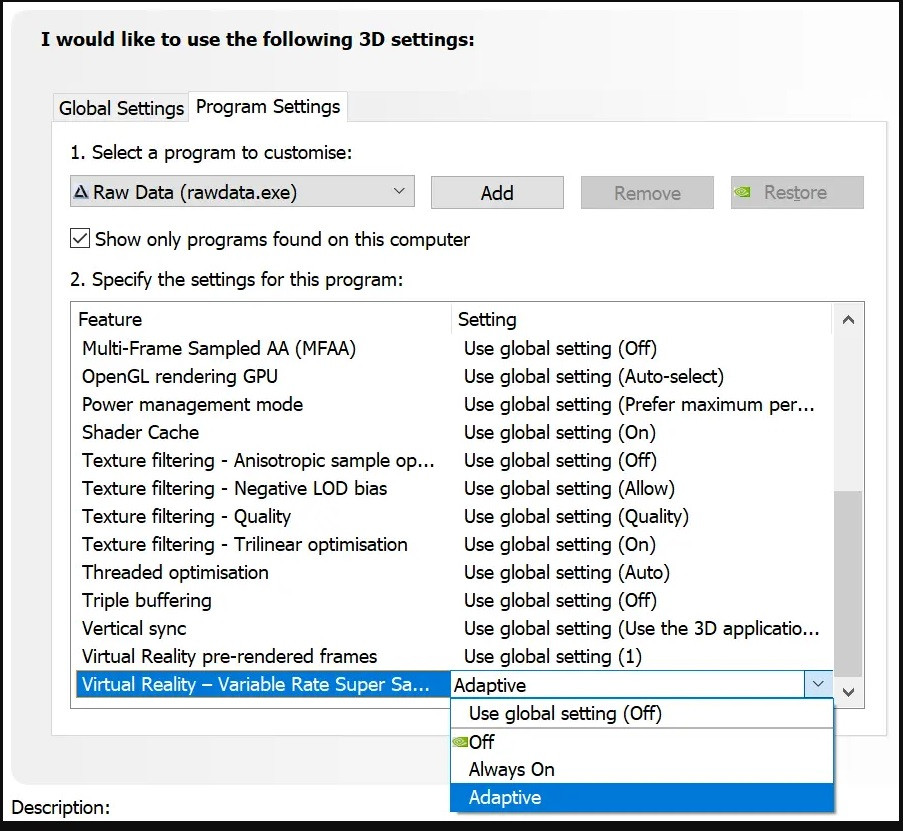Click the NVIDIA icon beside Off option
Viewport: 903px width, 831px height.
460,742
